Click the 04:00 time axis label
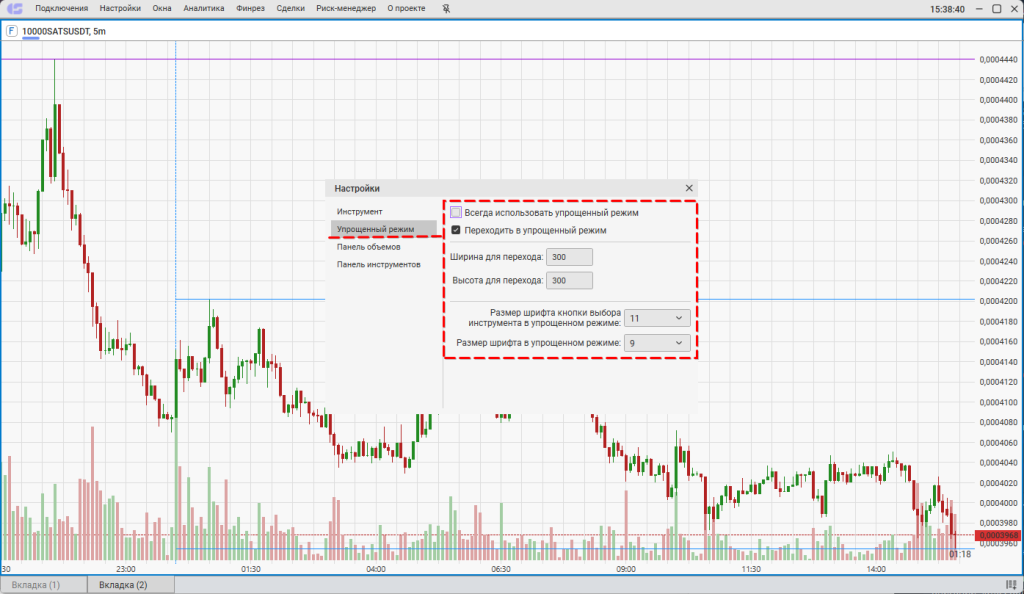The image size is (1024, 594). 376,569
